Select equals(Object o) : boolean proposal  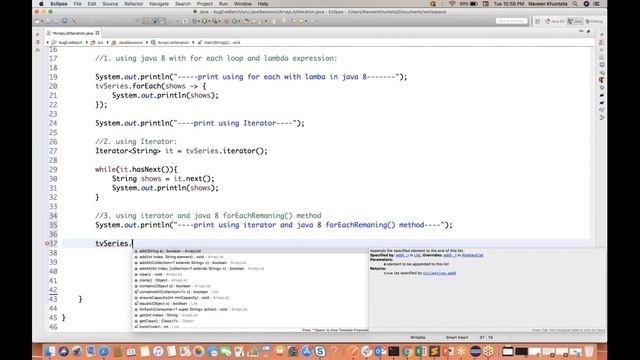point(250,304)
